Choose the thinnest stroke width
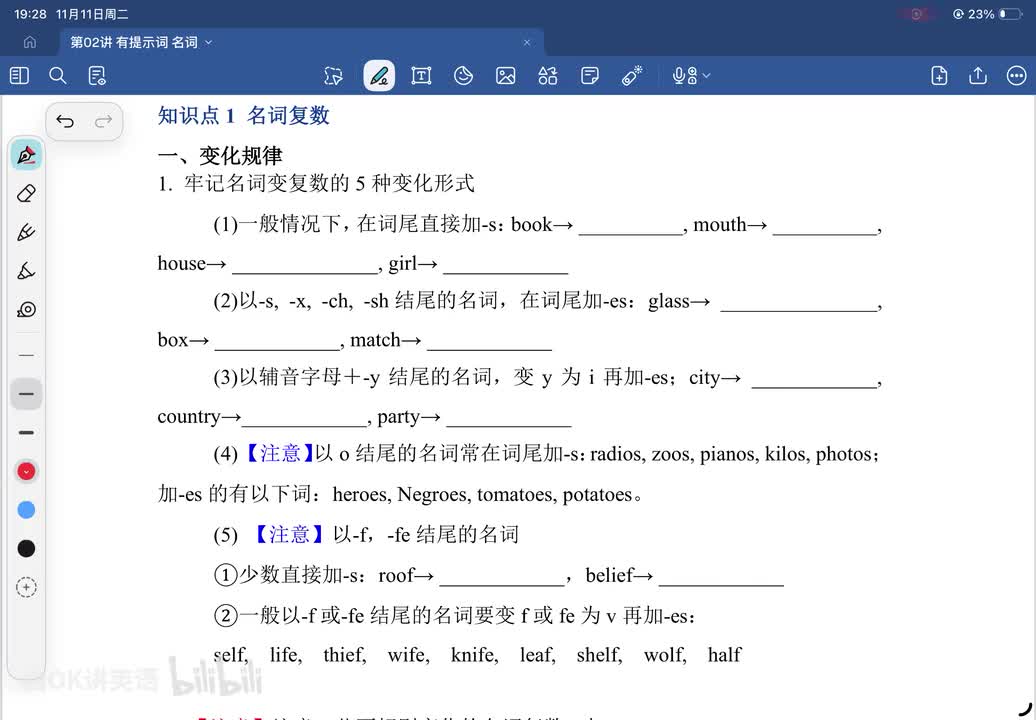This screenshot has width=1036, height=720. pos(26,355)
